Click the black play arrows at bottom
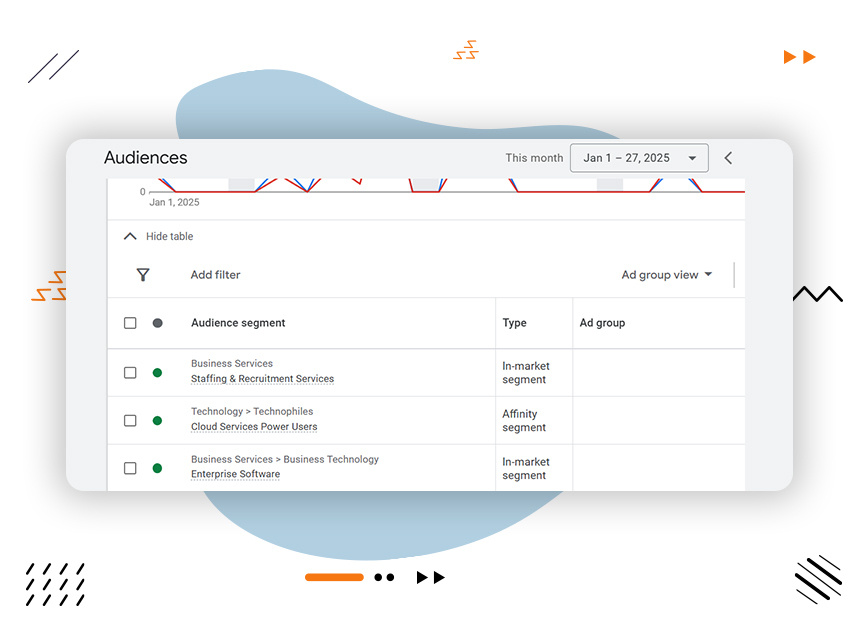 point(430,577)
